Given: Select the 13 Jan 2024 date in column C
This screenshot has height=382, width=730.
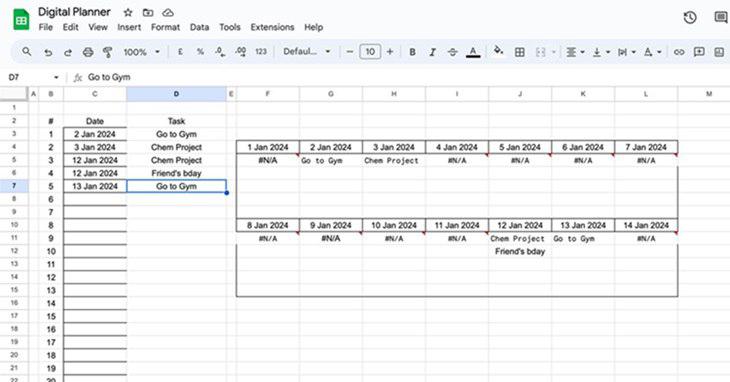Looking at the screenshot, I should (x=95, y=186).
